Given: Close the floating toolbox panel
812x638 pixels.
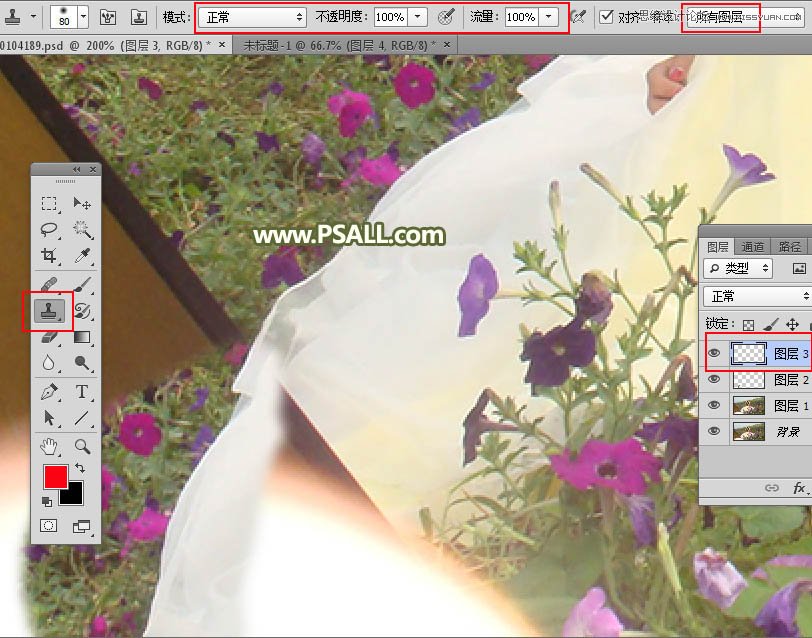Looking at the screenshot, I should point(93,170).
